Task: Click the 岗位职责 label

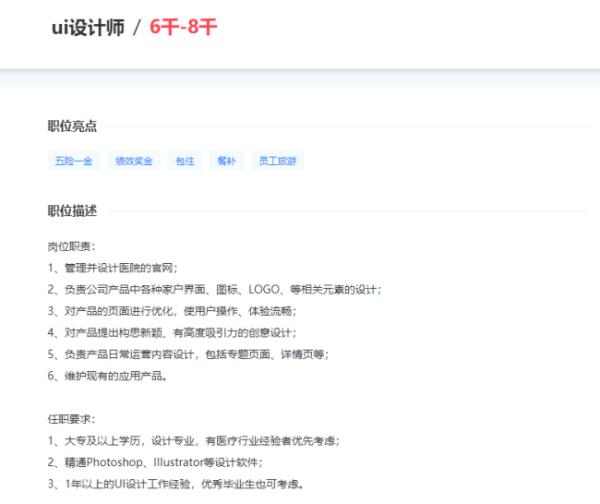Action: (71, 246)
